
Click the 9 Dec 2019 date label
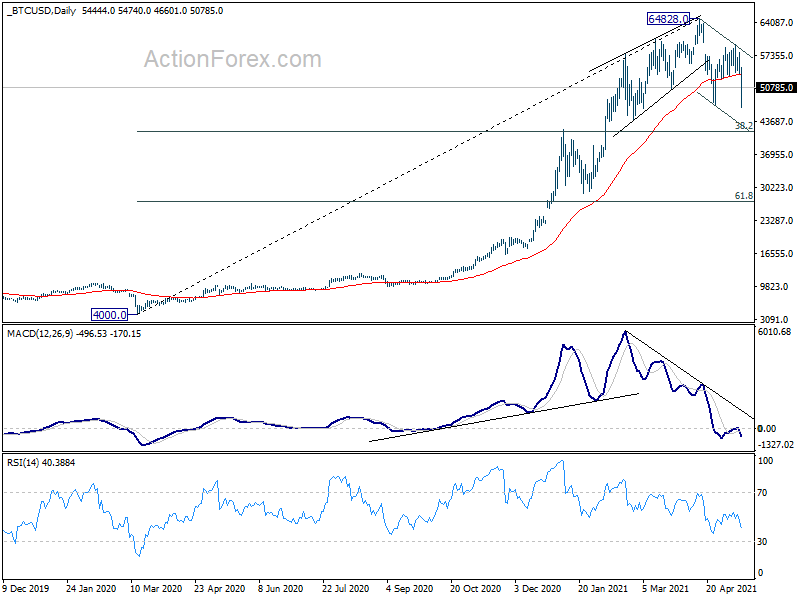pos(26,589)
